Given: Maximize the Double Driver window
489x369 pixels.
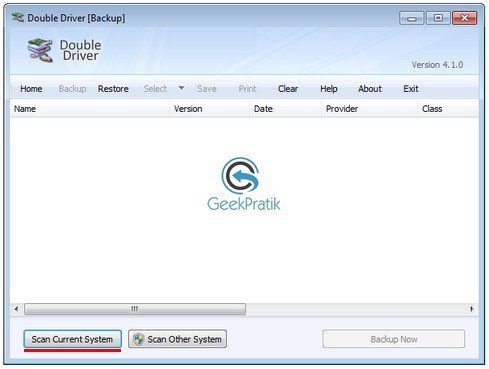Looking at the screenshot, I should [x=438, y=18].
